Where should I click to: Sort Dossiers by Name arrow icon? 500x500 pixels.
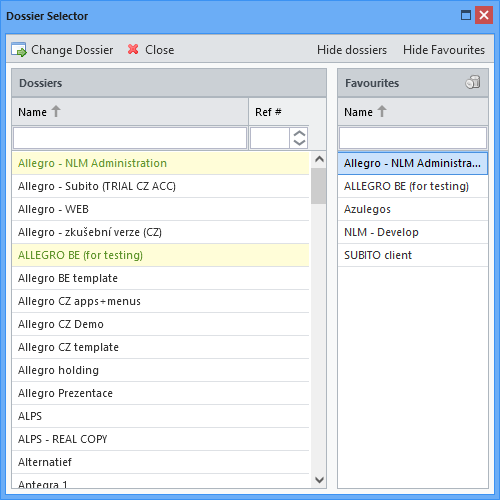click(x=56, y=111)
